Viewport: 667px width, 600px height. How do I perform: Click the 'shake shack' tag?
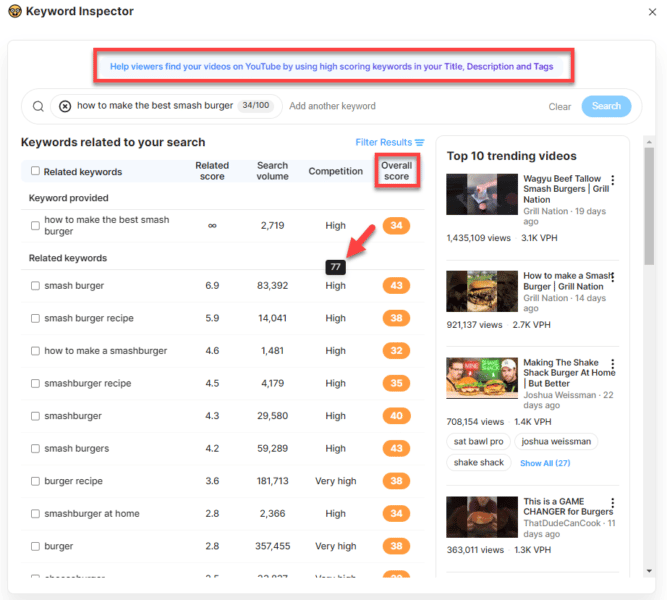[479, 462]
